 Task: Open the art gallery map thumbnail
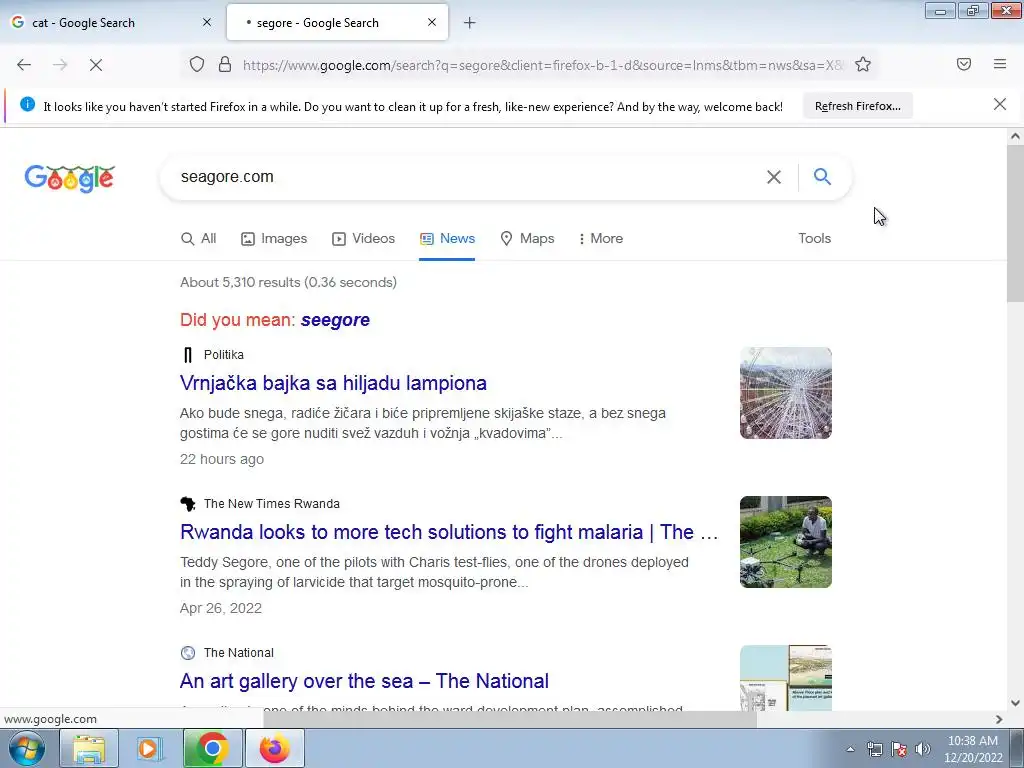click(786, 678)
